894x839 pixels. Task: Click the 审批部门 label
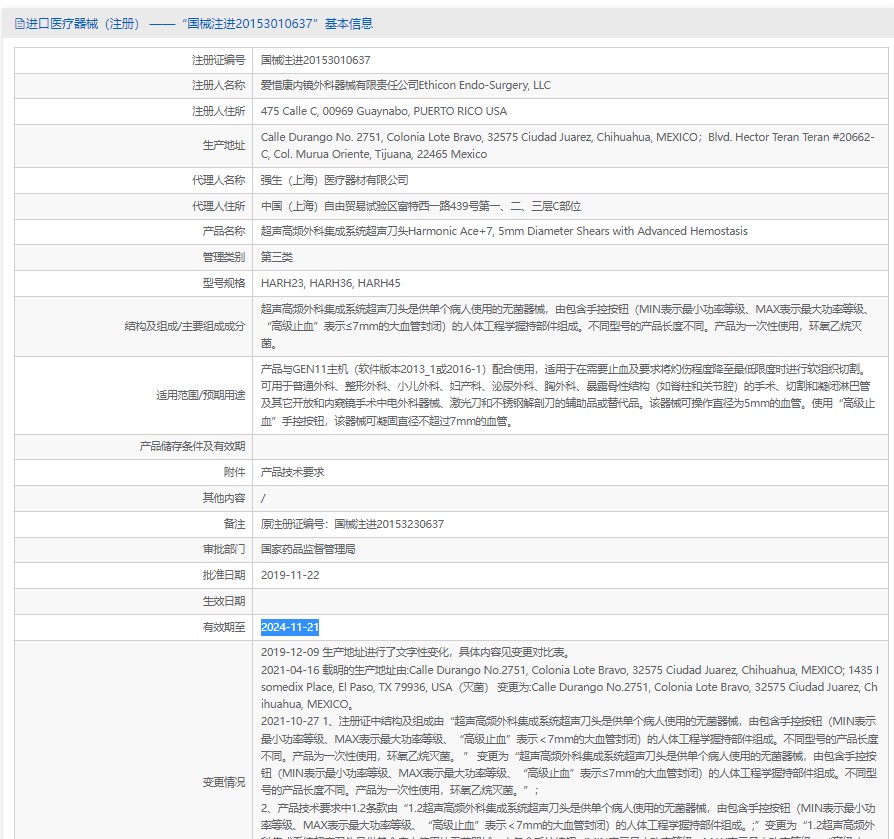click(x=224, y=549)
